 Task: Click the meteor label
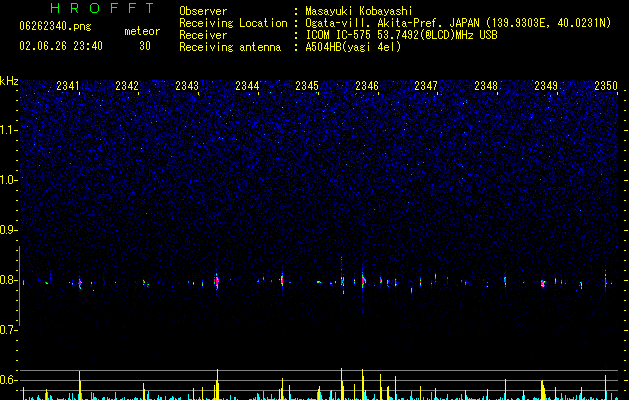coord(142,31)
